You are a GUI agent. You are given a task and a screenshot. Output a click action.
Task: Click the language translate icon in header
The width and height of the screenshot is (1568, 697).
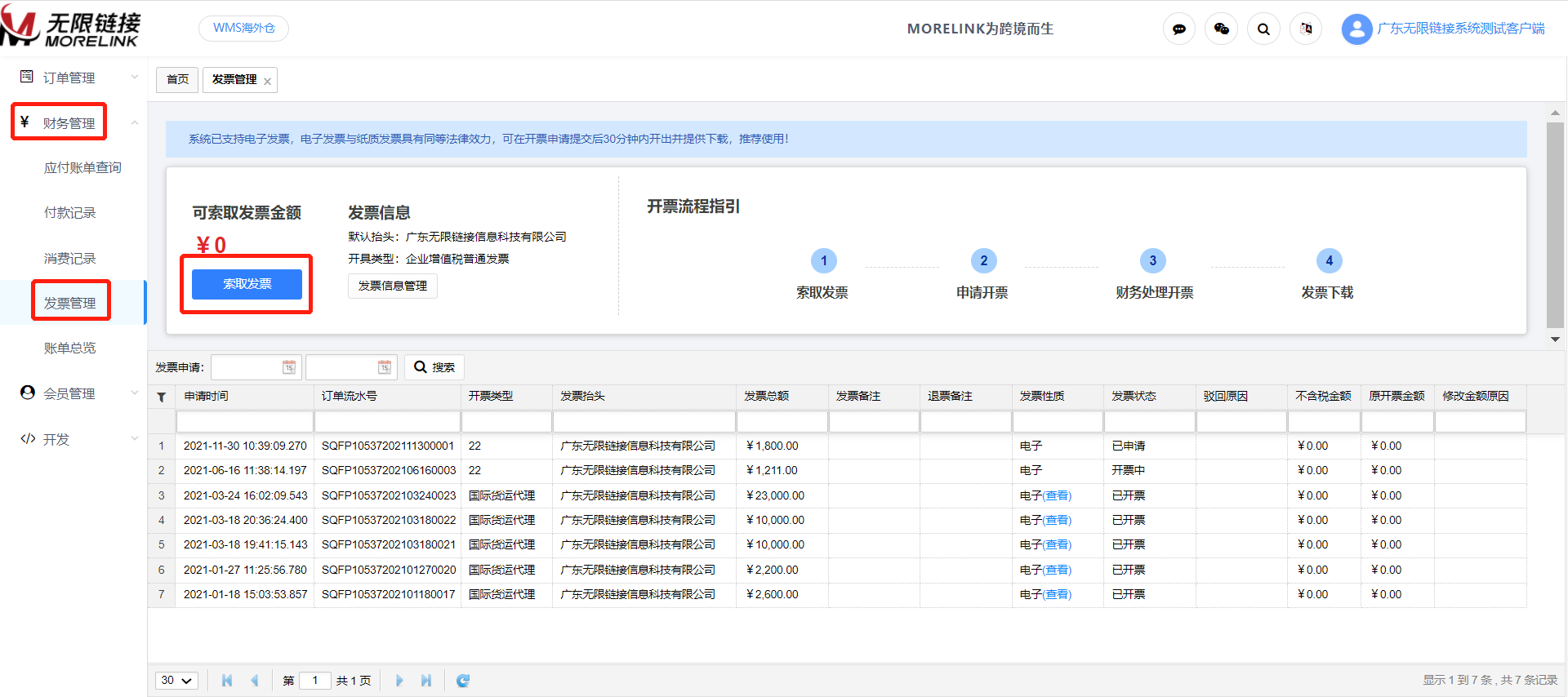pyautogui.click(x=1306, y=29)
